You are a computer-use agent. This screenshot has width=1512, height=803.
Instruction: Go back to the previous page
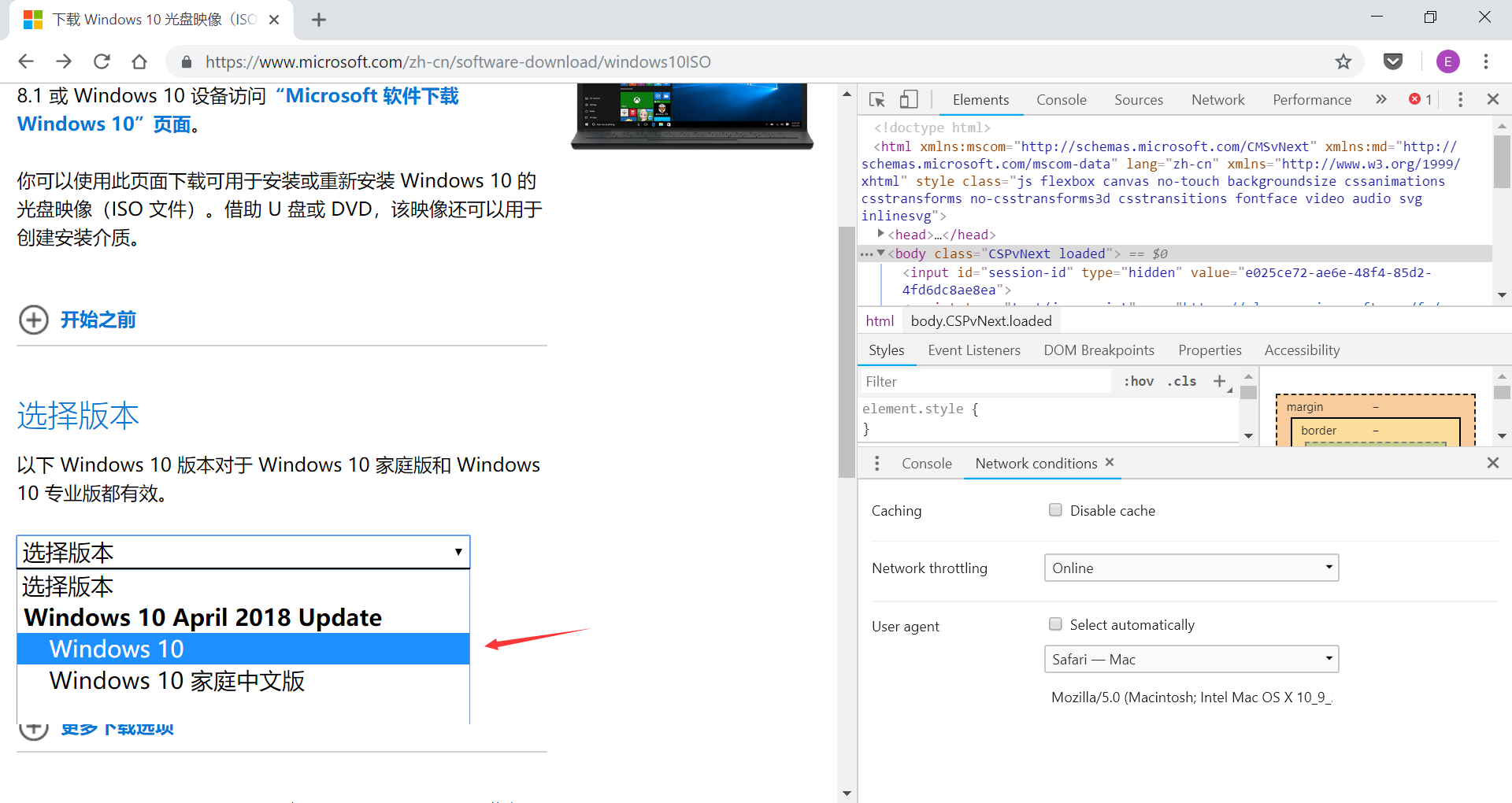pos(26,61)
